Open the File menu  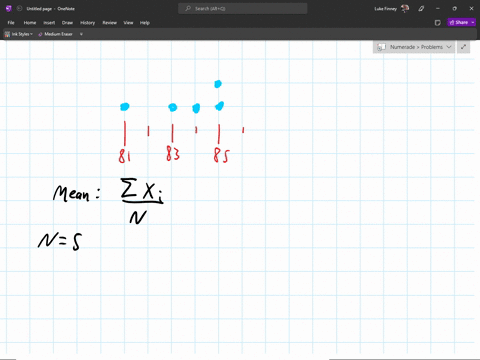pyautogui.click(x=11, y=23)
